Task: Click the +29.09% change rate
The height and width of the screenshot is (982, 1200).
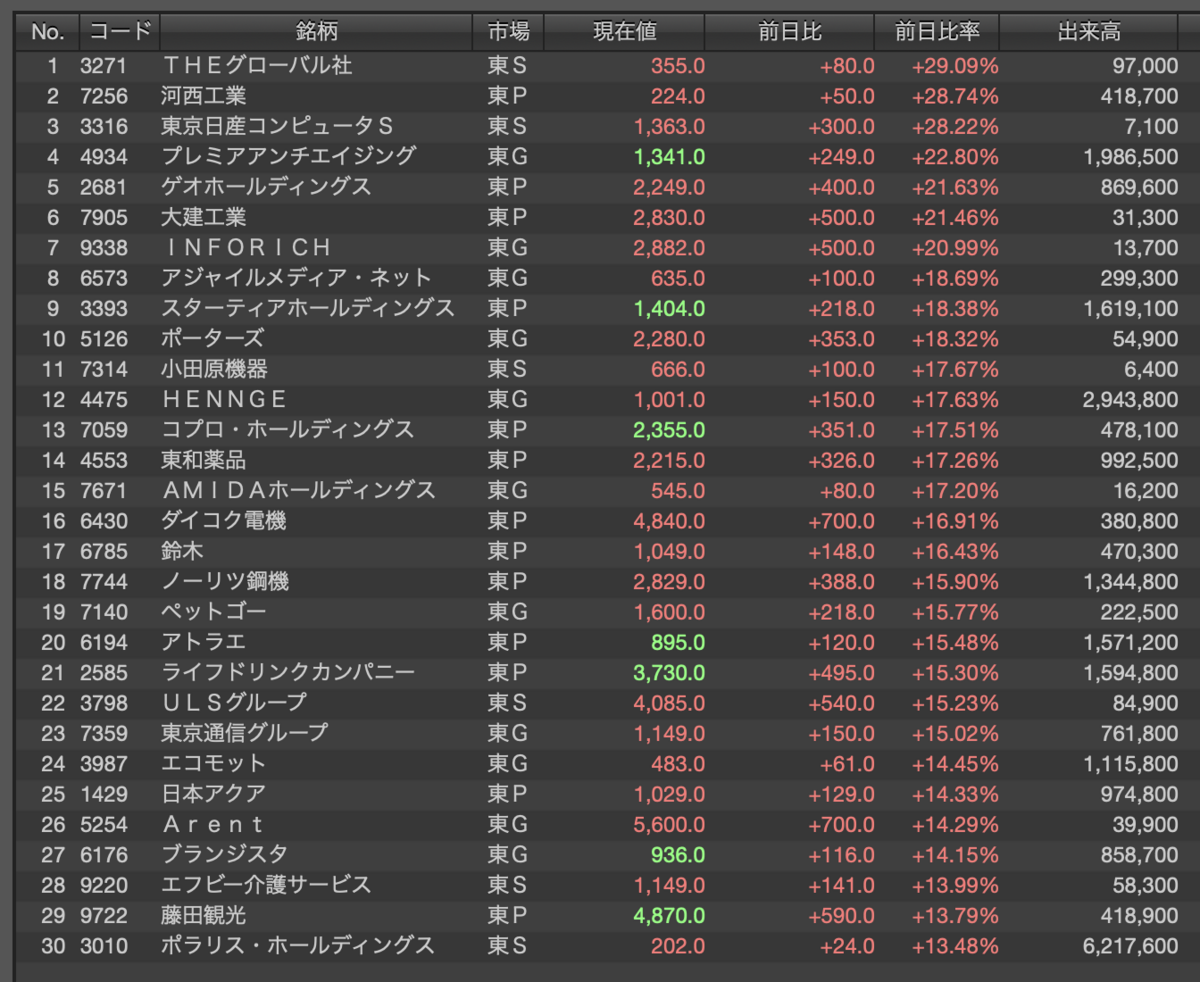Action: tap(955, 66)
